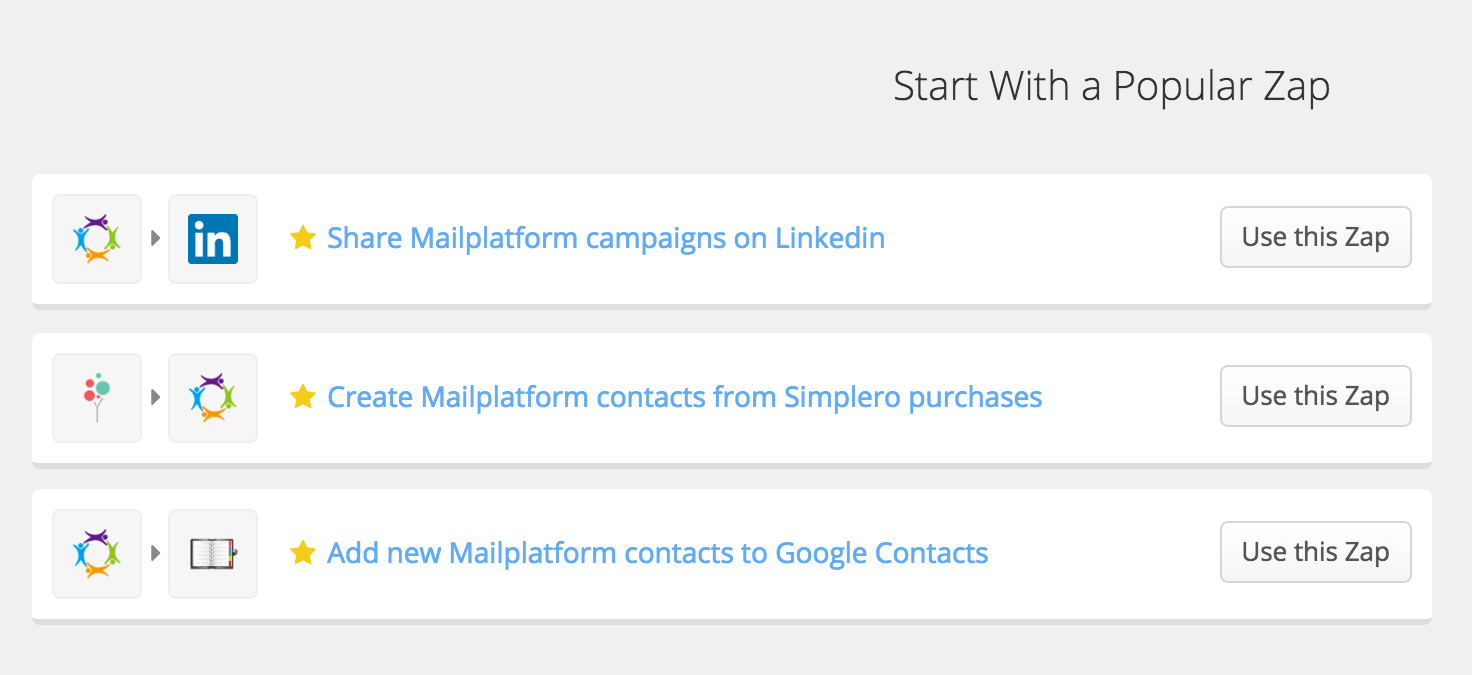Viewport: 1472px width, 675px height.
Task: Use this Zap for Google Contacts
Action: point(1316,552)
